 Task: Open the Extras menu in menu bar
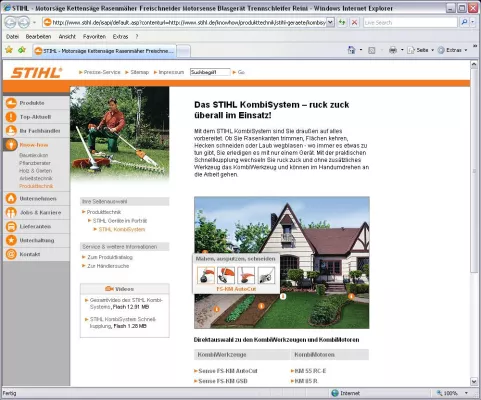pyautogui.click(x=120, y=37)
